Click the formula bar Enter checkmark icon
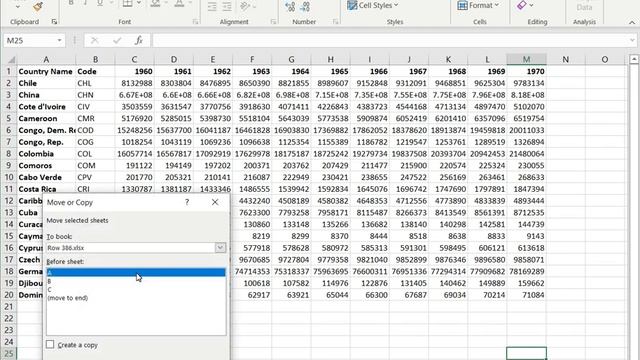 (117, 40)
